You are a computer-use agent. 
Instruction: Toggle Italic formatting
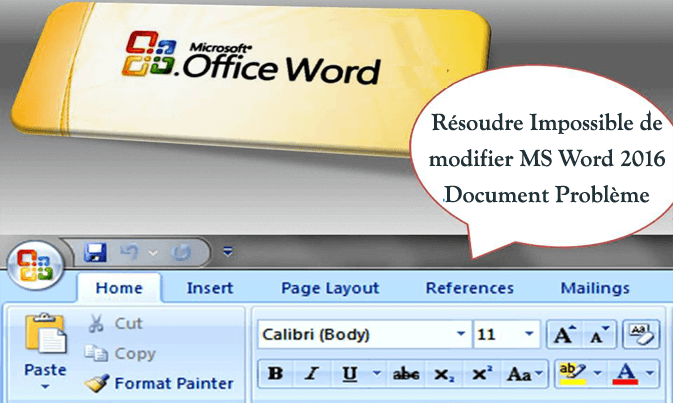tap(312, 374)
